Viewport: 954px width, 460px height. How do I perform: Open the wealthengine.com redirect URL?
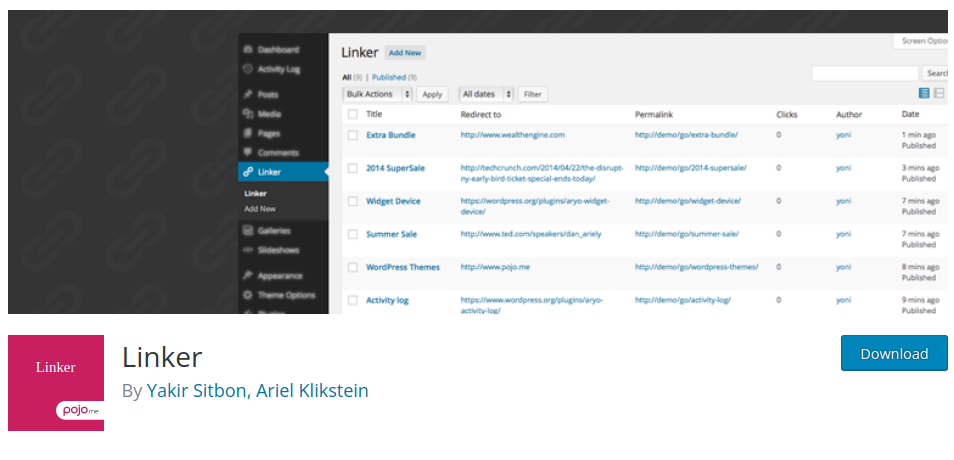coord(512,135)
